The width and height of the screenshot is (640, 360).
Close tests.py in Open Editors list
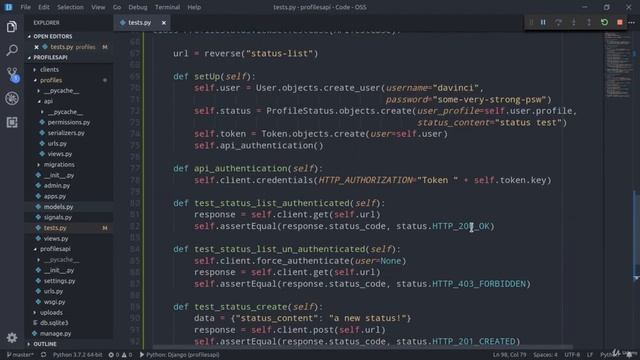(36, 47)
